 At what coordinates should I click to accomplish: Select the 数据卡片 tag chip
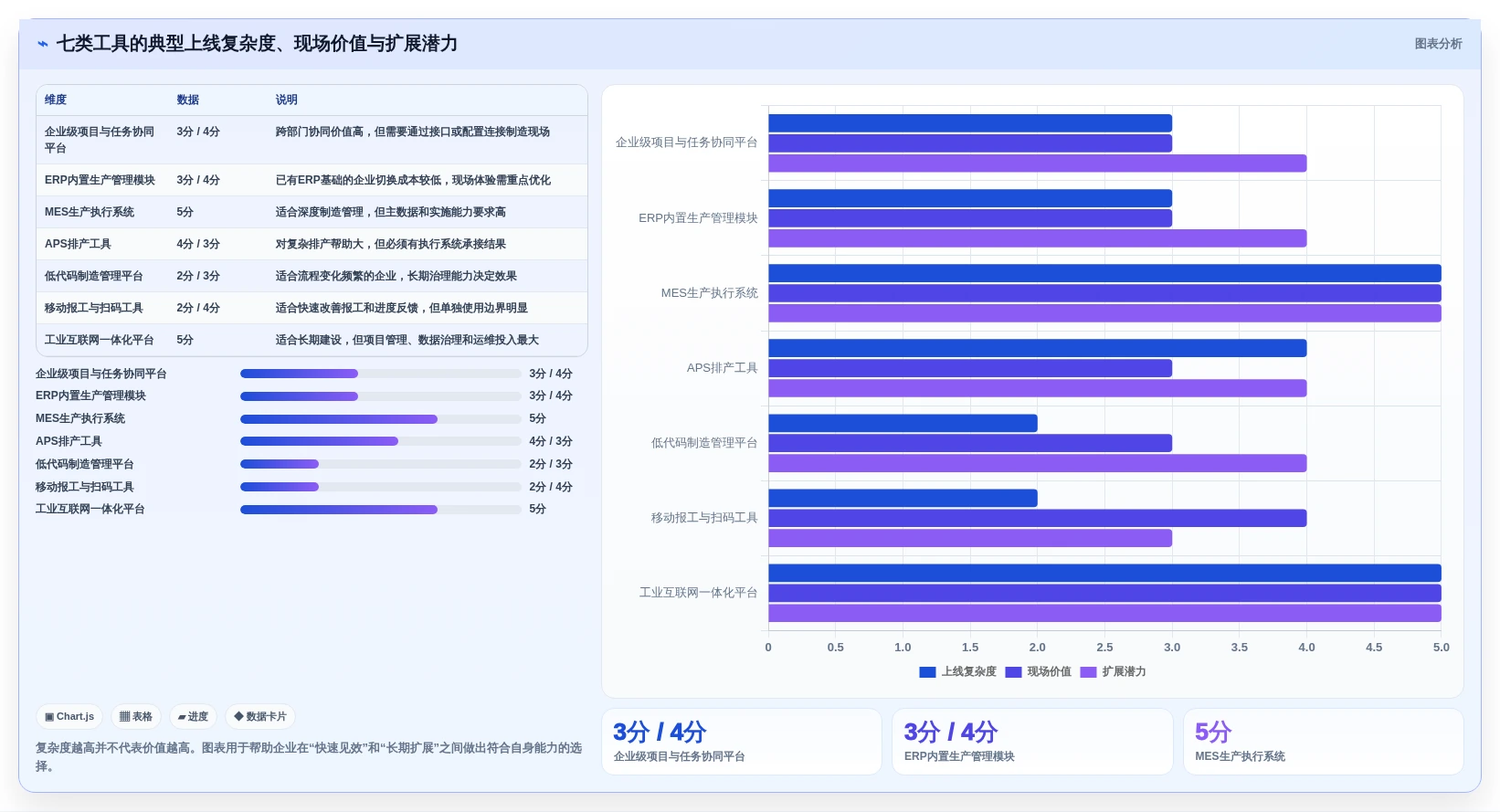(x=260, y=717)
